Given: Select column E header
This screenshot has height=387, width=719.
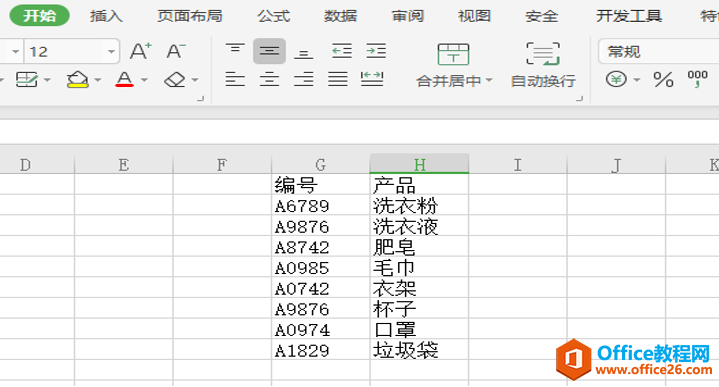Looking at the screenshot, I should pos(123,164).
